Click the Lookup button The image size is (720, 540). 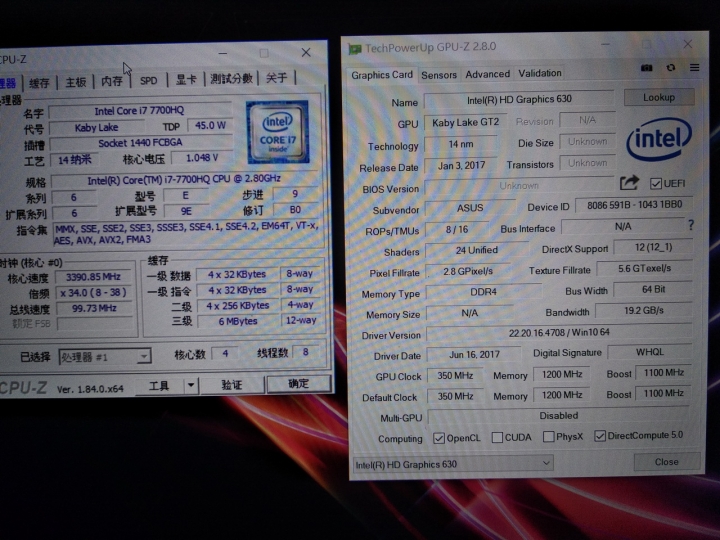[x=659, y=97]
